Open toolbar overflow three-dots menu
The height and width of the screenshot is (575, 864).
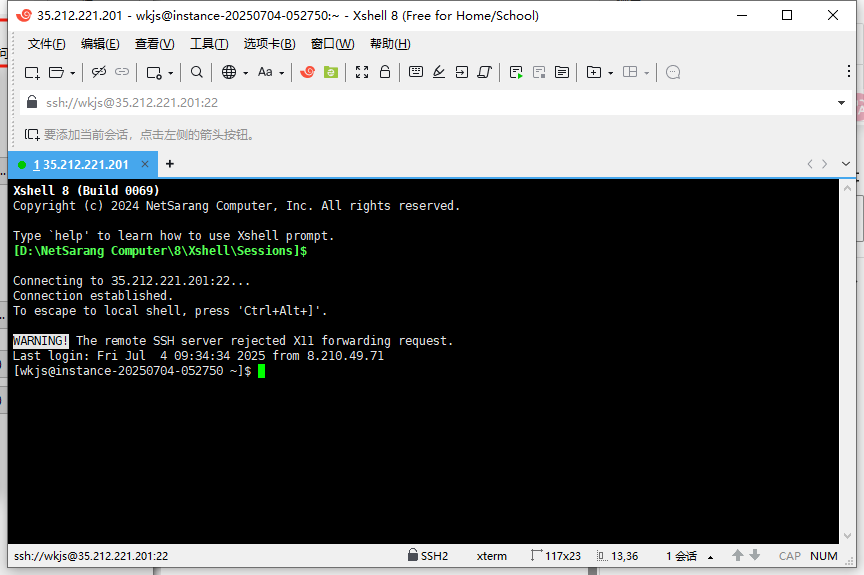pos(849,71)
